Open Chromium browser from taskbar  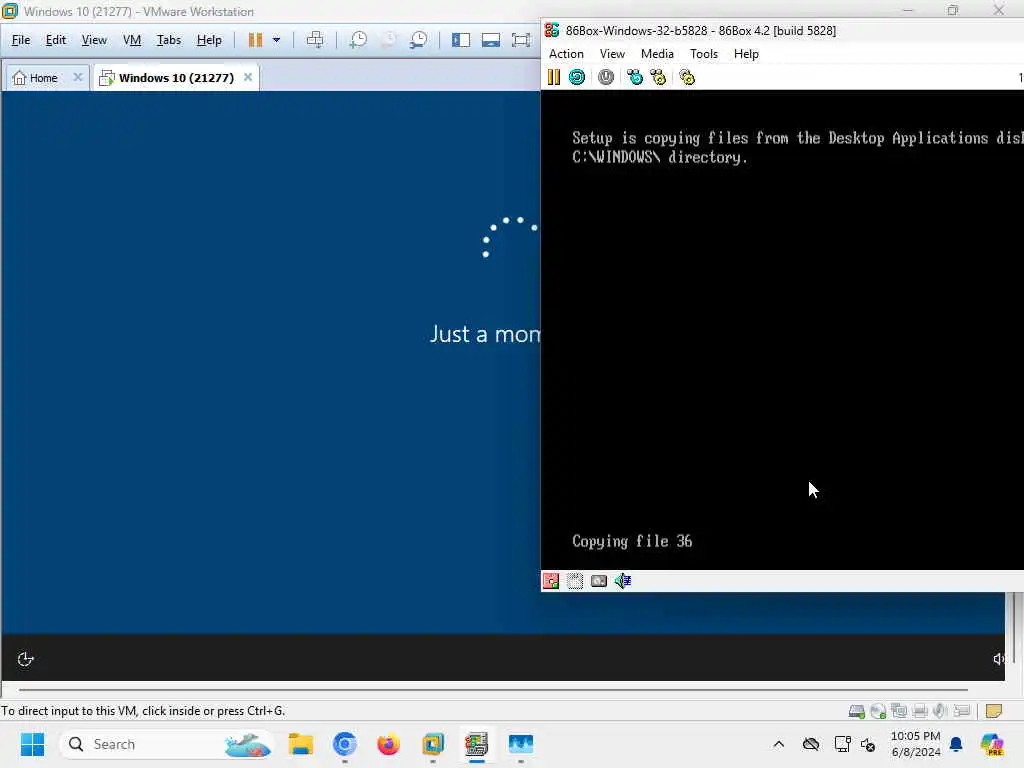point(345,744)
